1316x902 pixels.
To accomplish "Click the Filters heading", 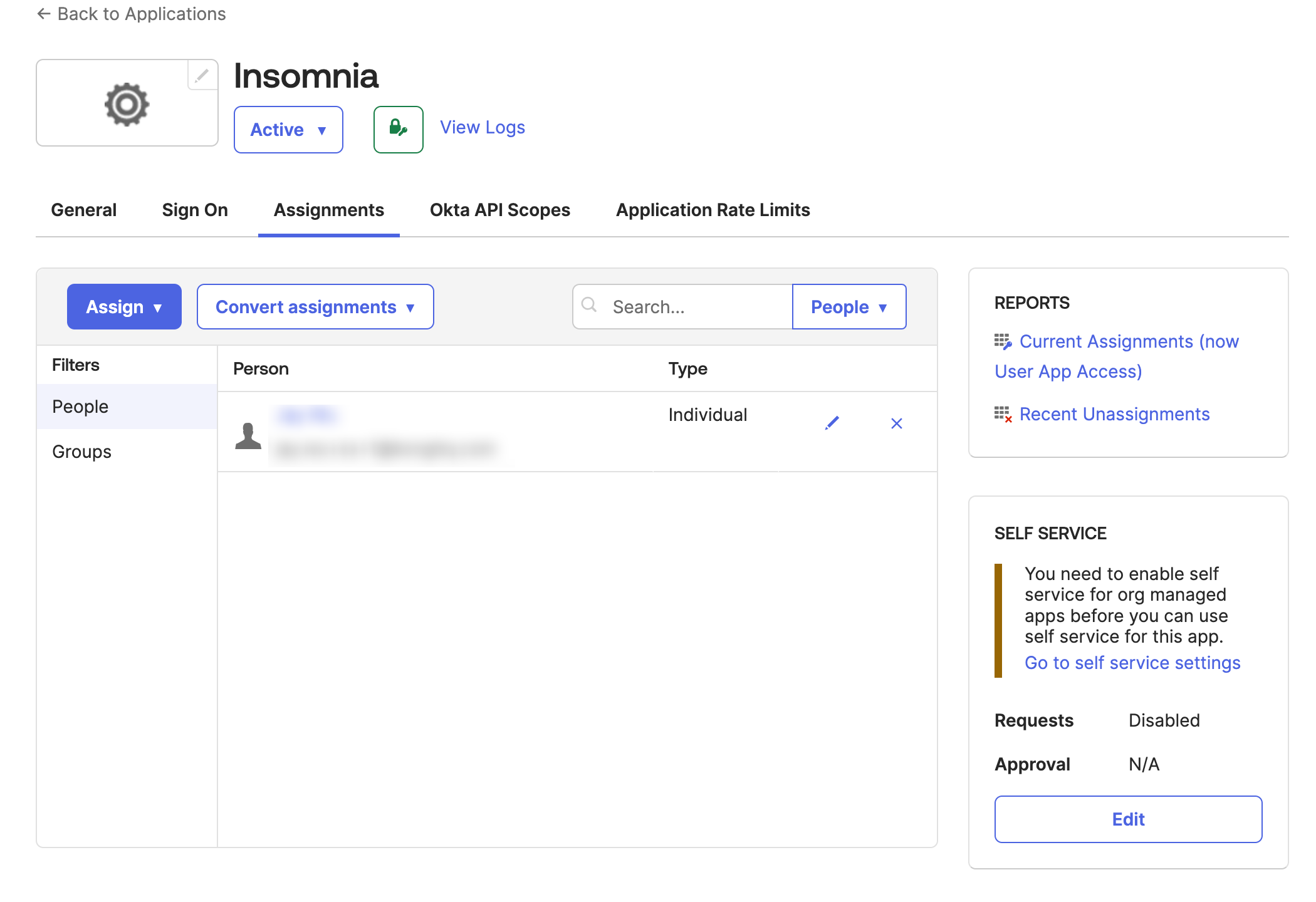I will [x=76, y=365].
